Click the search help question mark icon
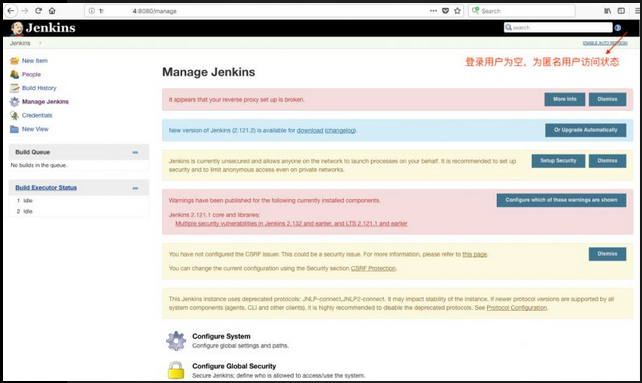Viewport: 642px width, 383px height. click(617, 28)
